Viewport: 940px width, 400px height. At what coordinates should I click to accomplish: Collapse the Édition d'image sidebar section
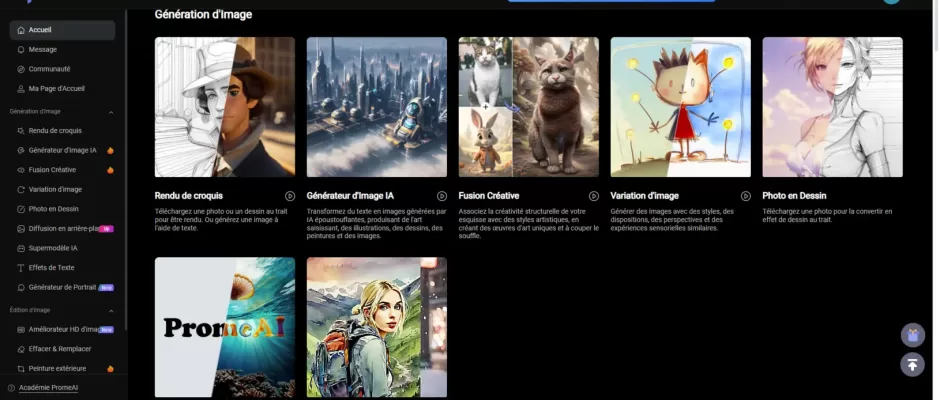click(111, 311)
